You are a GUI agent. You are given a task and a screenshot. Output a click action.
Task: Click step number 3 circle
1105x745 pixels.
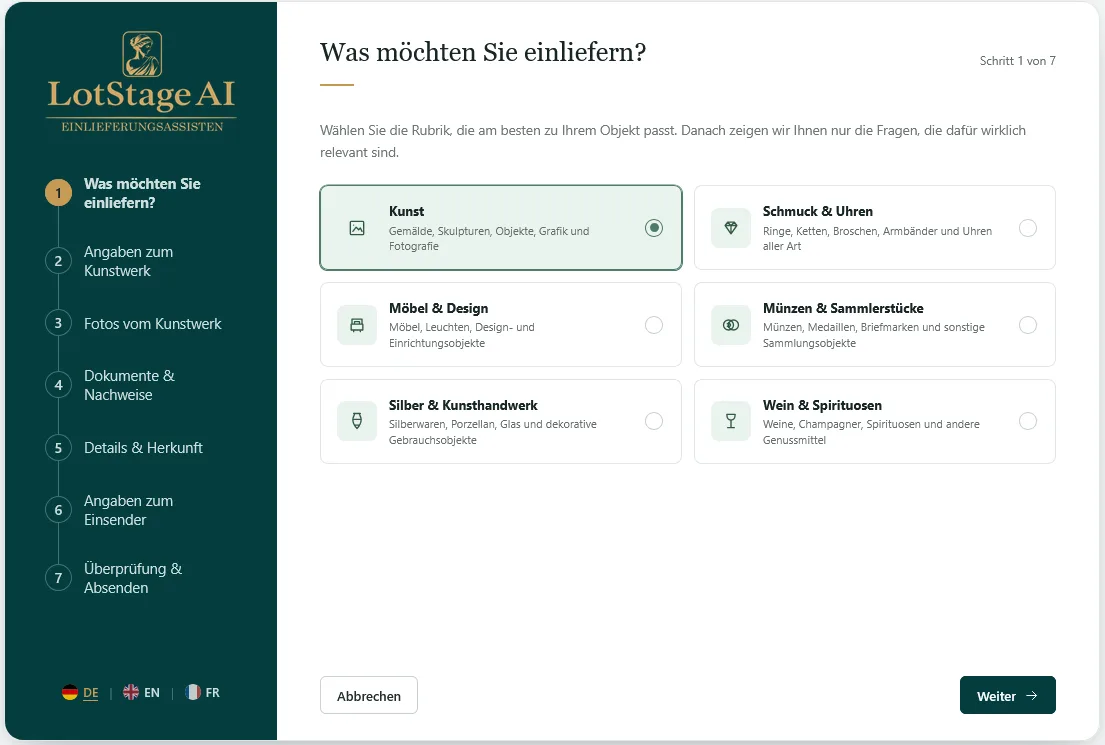click(58, 324)
